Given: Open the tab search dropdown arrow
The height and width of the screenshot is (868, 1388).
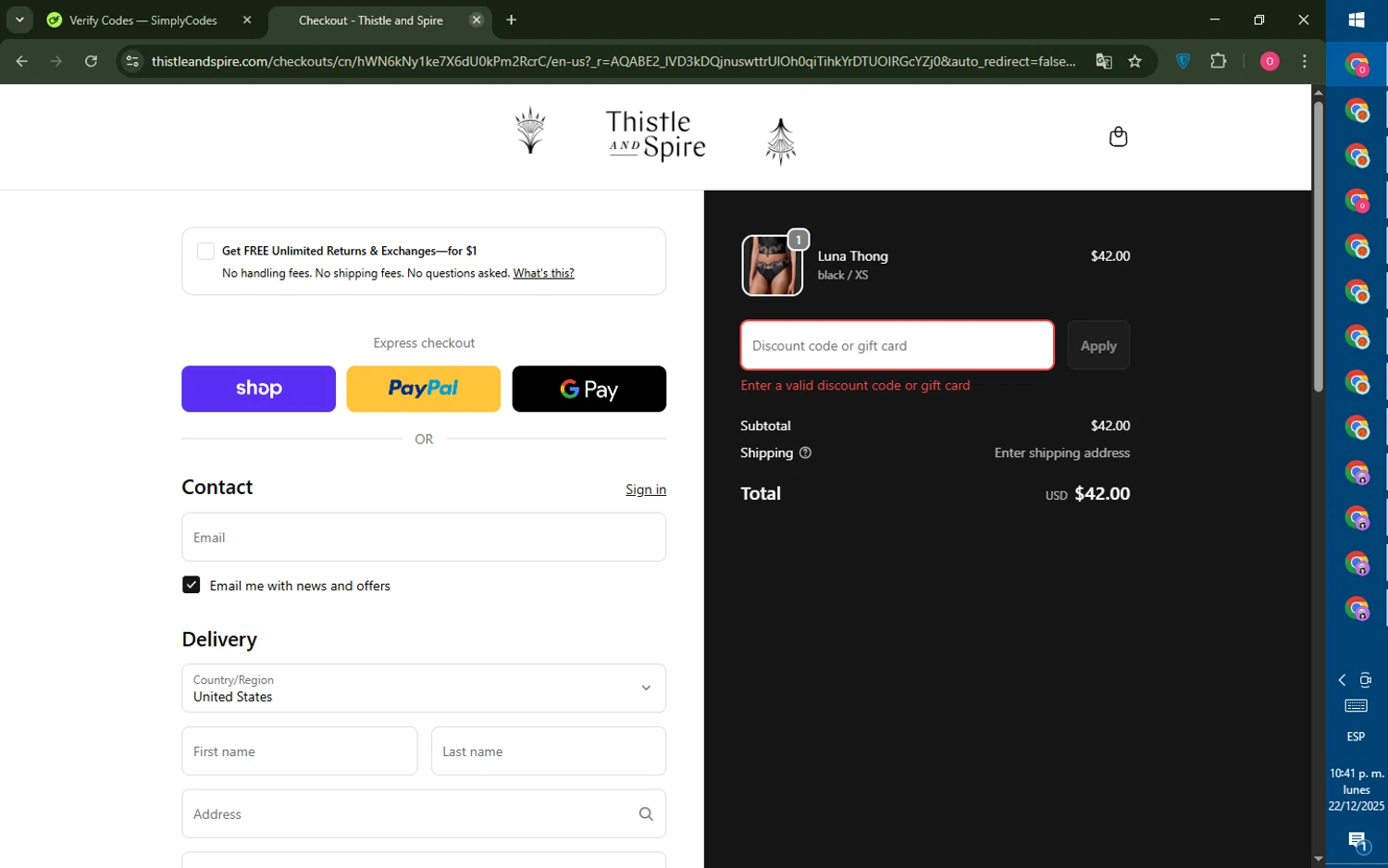Looking at the screenshot, I should 19,20.
